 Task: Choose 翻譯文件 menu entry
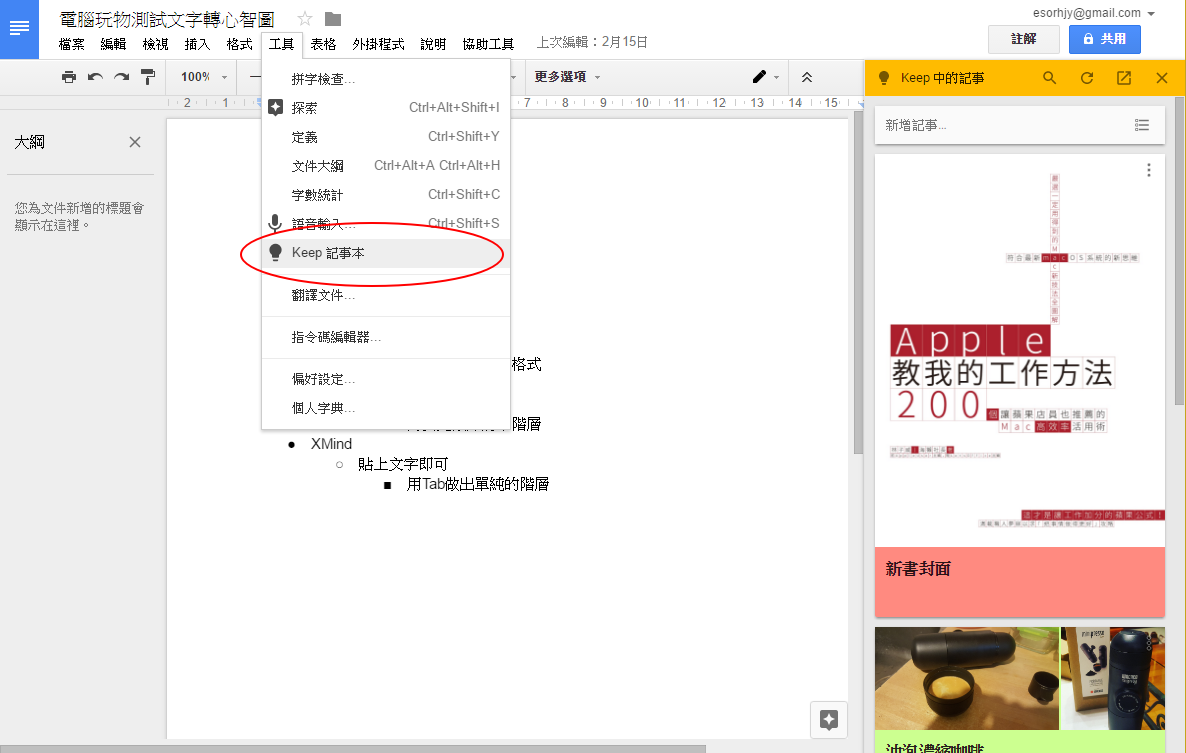(x=386, y=296)
